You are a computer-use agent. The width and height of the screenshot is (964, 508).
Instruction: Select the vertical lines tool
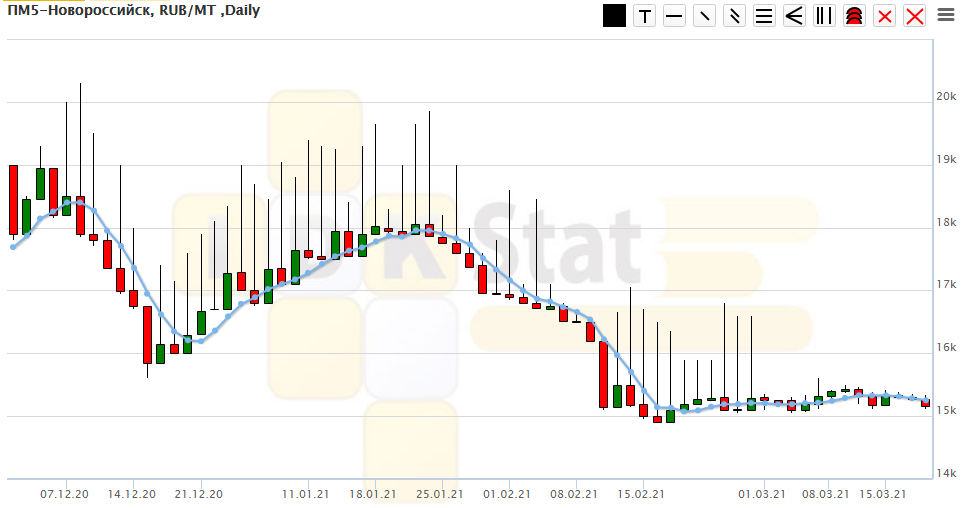[x=824, y=16]
